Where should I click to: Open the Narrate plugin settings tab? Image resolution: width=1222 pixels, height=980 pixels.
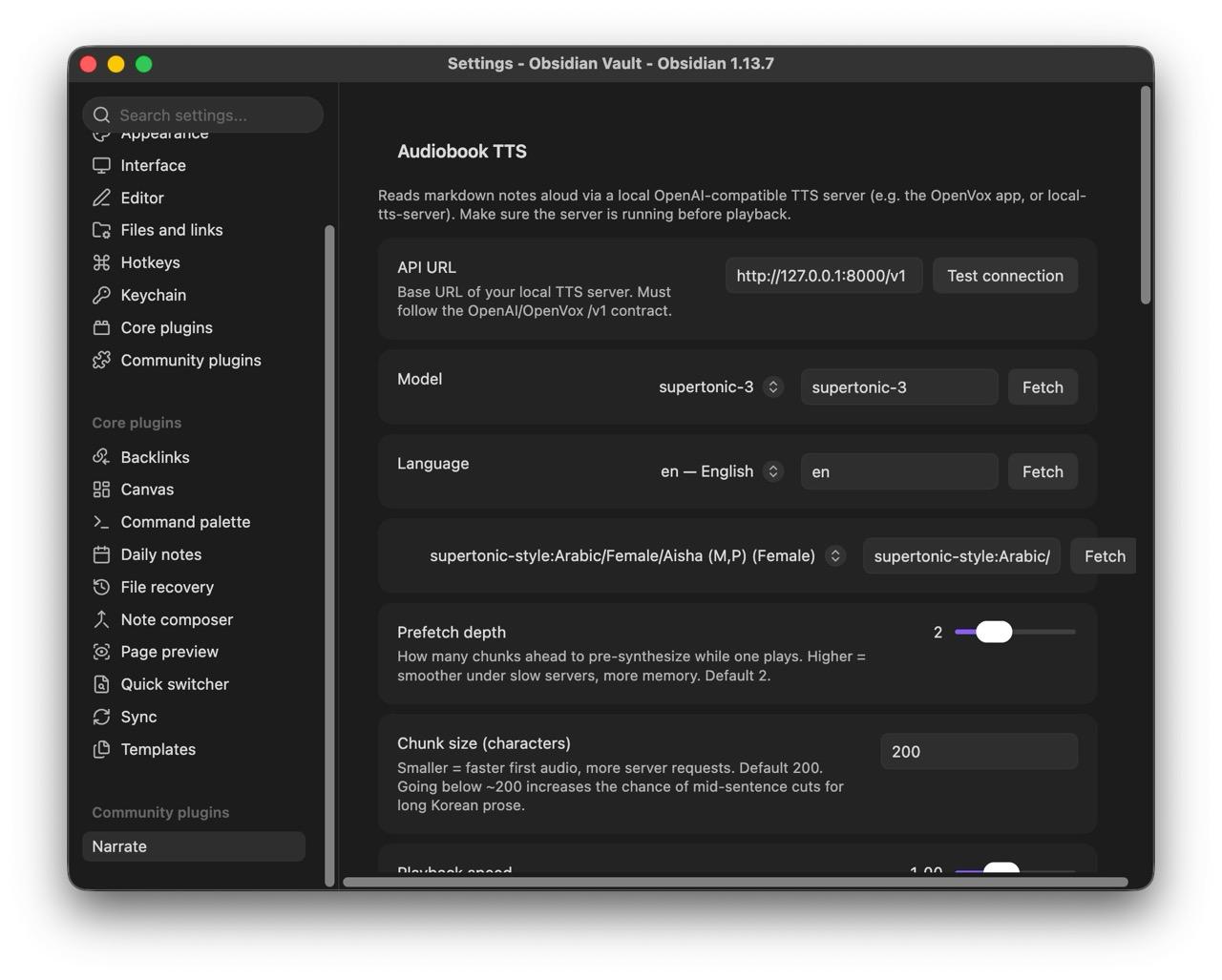194,846
